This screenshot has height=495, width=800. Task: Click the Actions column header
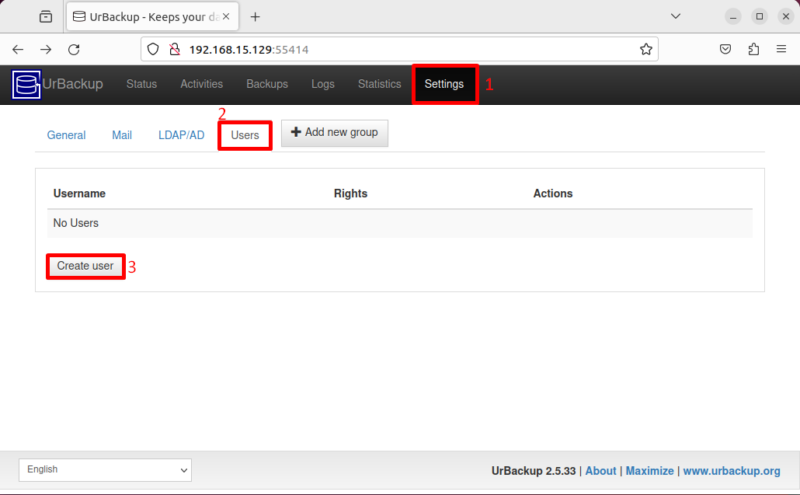553,193
